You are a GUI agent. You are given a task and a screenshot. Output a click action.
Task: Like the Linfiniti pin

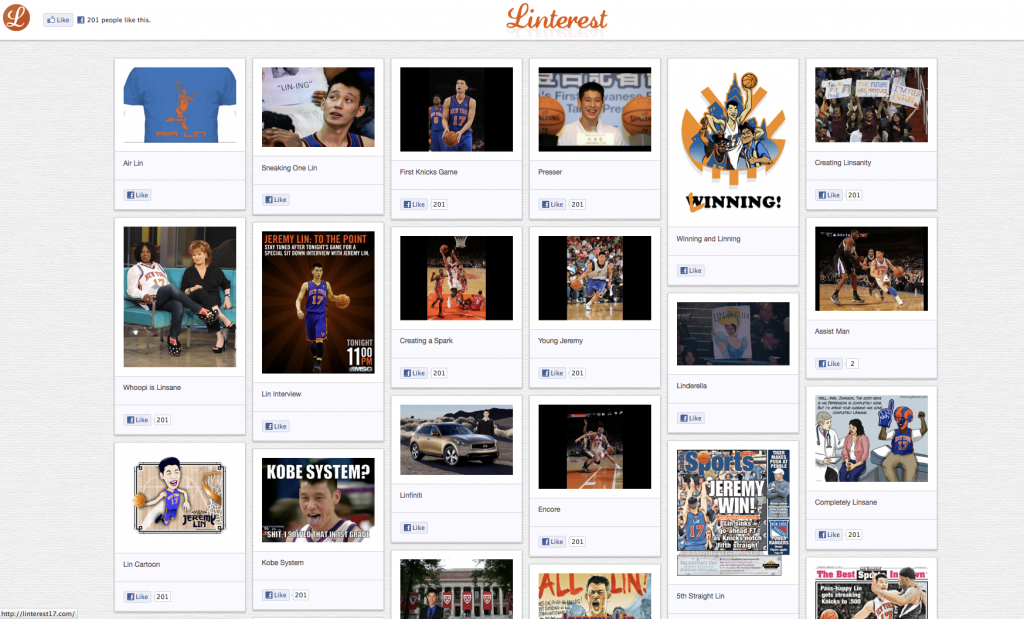(x=414, y=528)
